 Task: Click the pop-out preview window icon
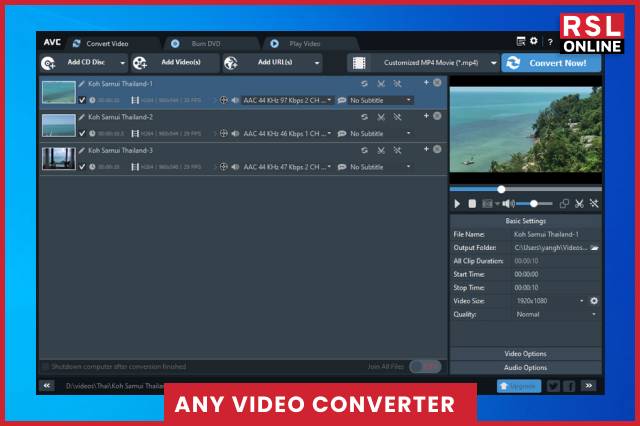point(564,204)
